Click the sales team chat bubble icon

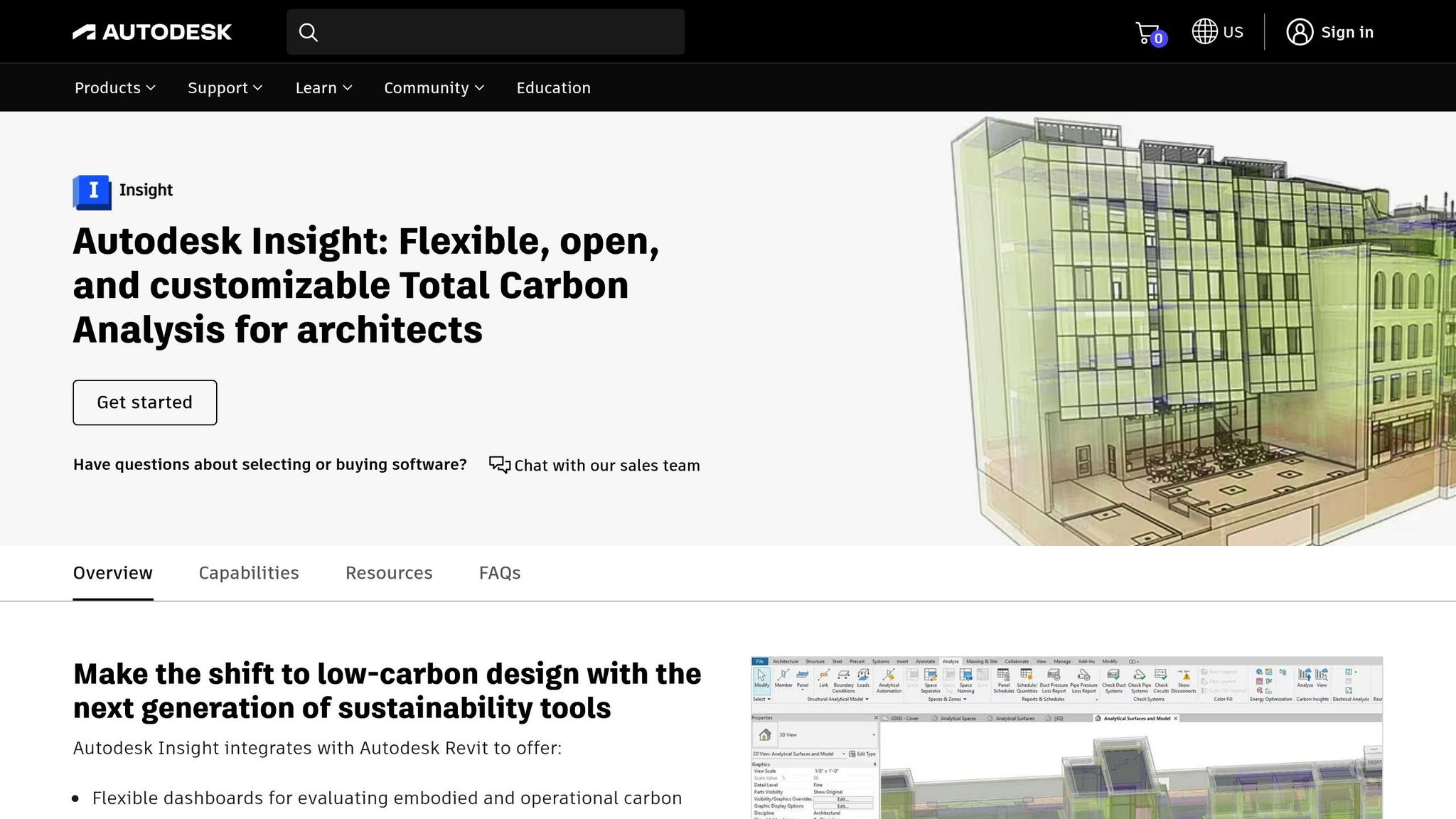click(499, 465)
